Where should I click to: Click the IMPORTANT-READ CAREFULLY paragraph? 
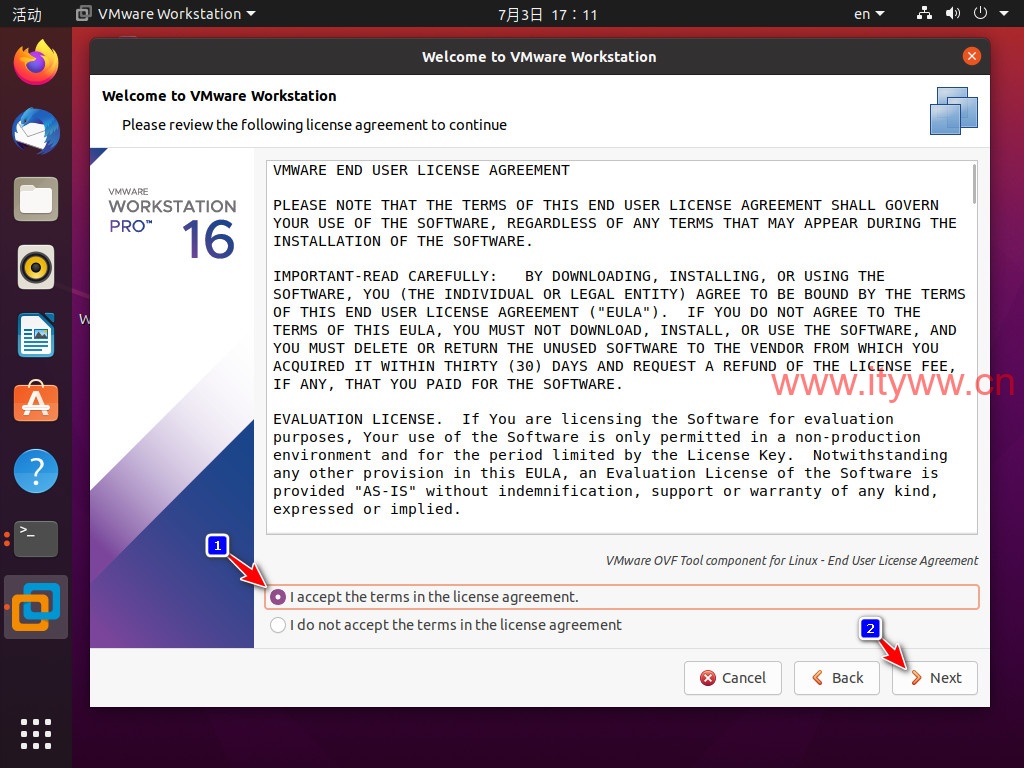tap(619, 330)
